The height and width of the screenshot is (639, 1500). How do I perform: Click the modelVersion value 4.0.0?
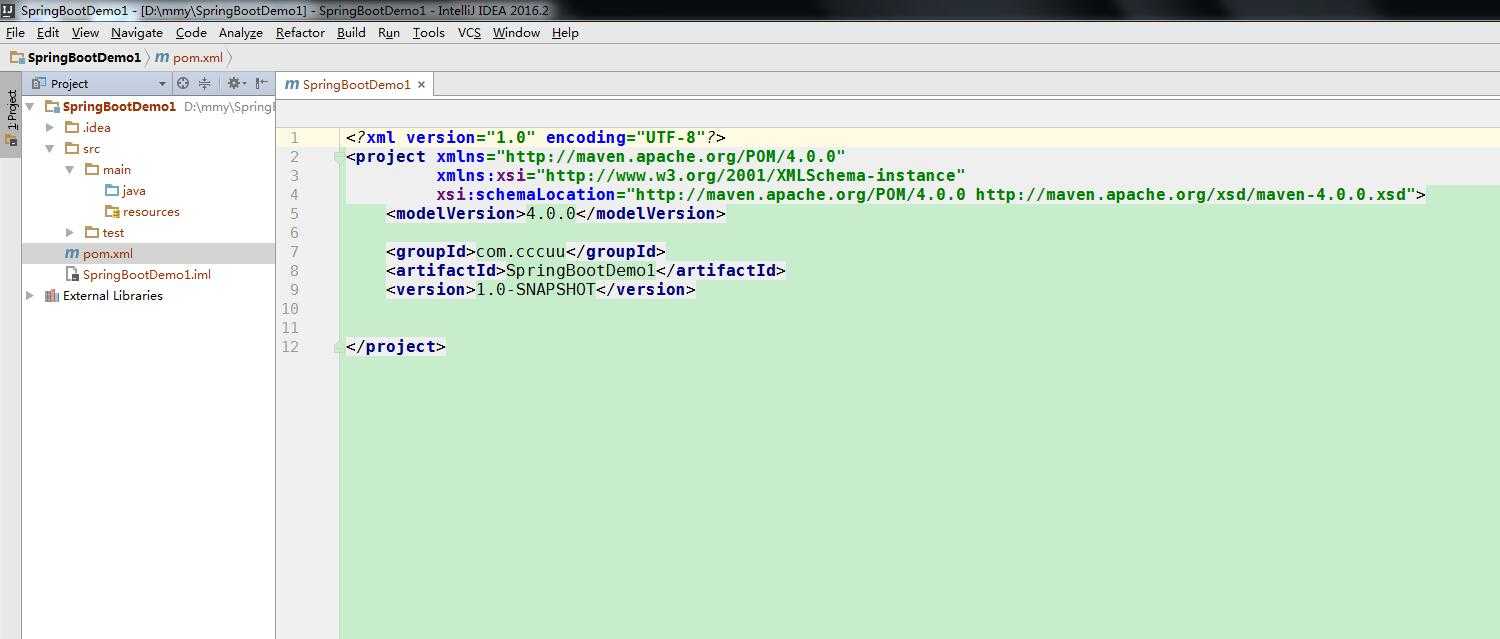(x=551, y=213)
